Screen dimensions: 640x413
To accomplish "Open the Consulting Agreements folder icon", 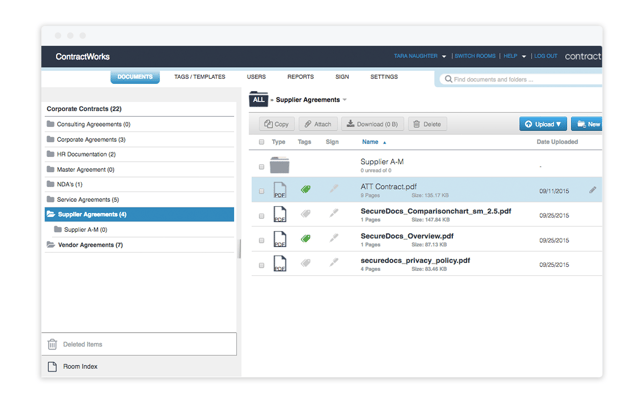I will 51,124.
